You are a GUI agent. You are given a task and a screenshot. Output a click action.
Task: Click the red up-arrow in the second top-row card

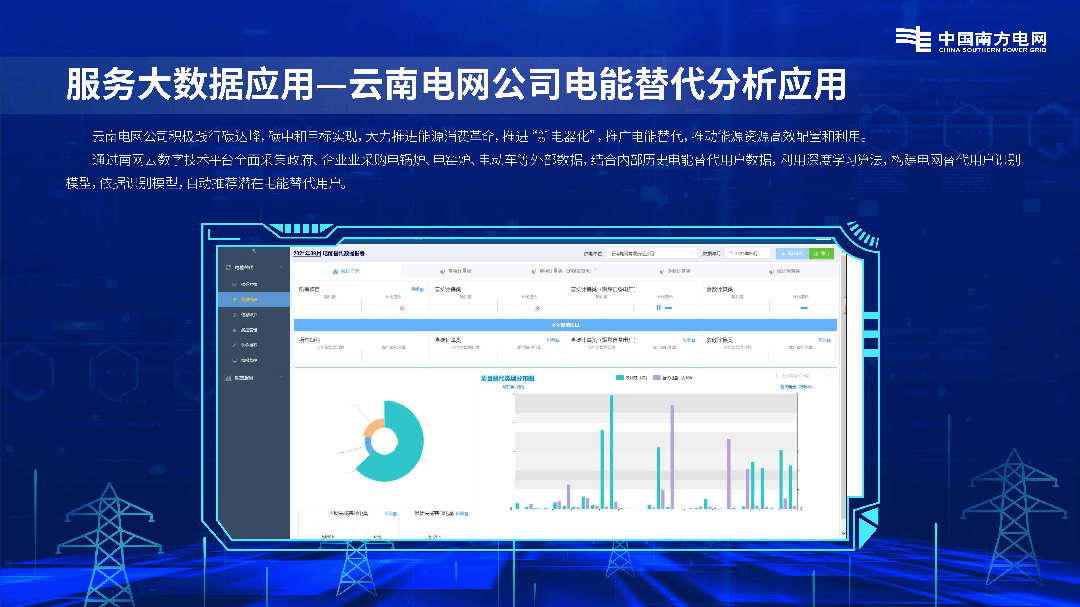tap(538, 308)
